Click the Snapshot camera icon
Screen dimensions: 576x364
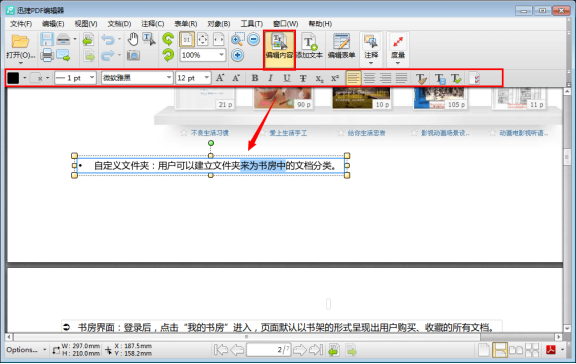tap(133, 55)
